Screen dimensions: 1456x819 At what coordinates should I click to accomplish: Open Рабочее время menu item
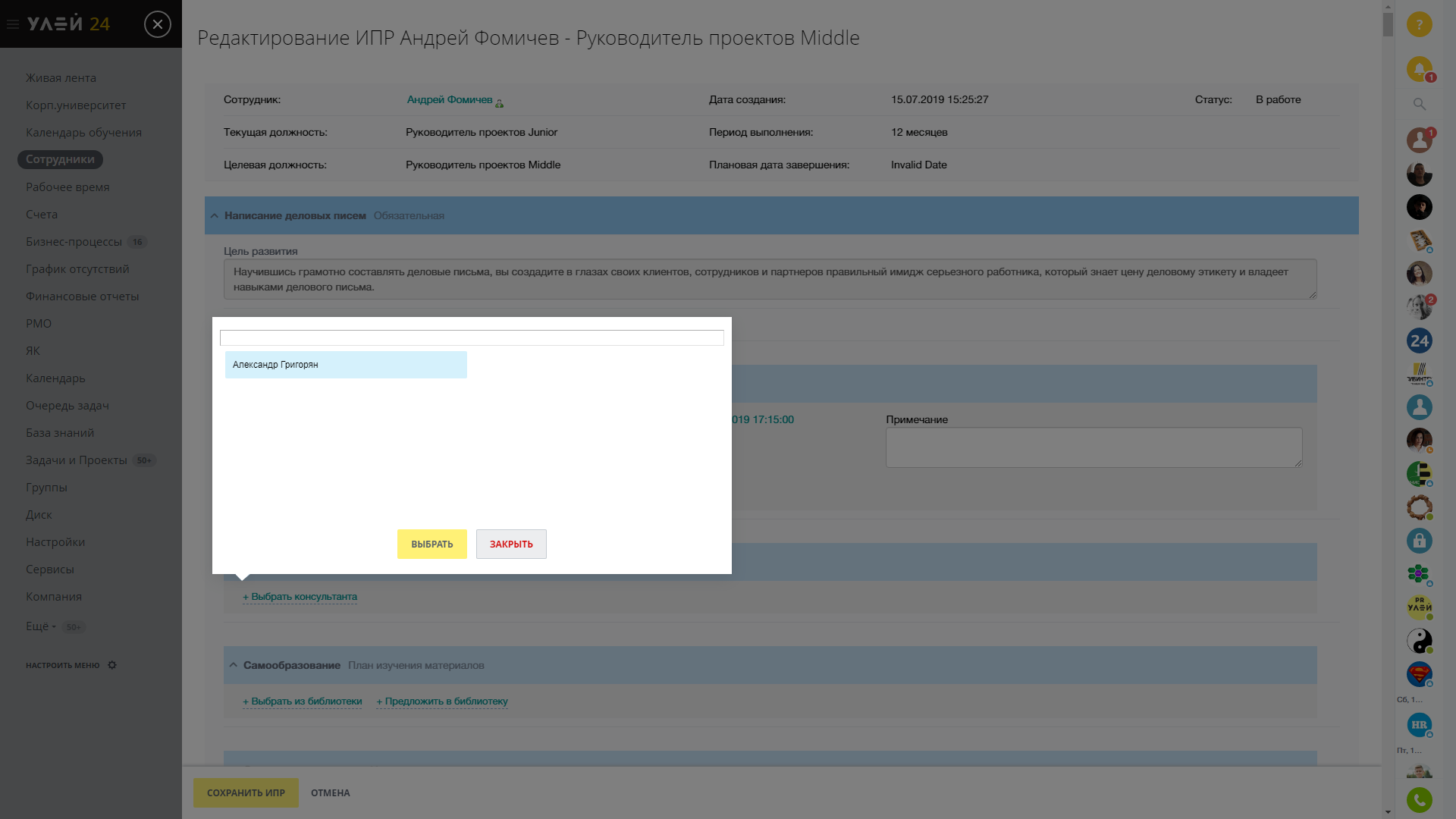67,187
